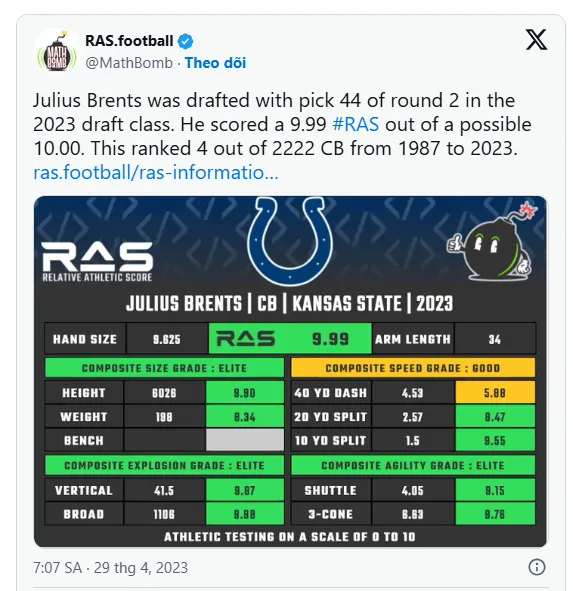This screenshot has width=573, height=591.
Task: Click the green RAS 9.99 score box
Action: point(290,338)
